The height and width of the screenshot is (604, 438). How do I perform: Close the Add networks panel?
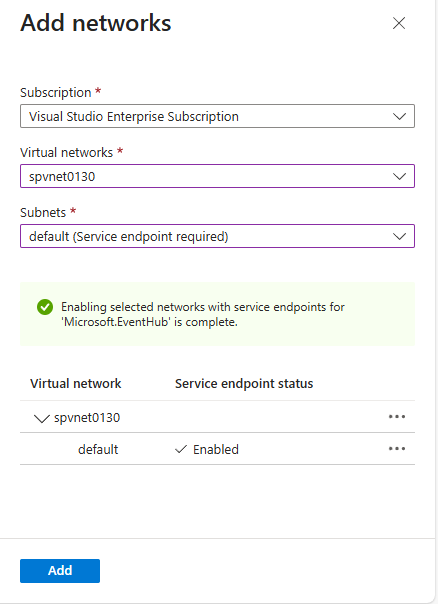(399, 23)
